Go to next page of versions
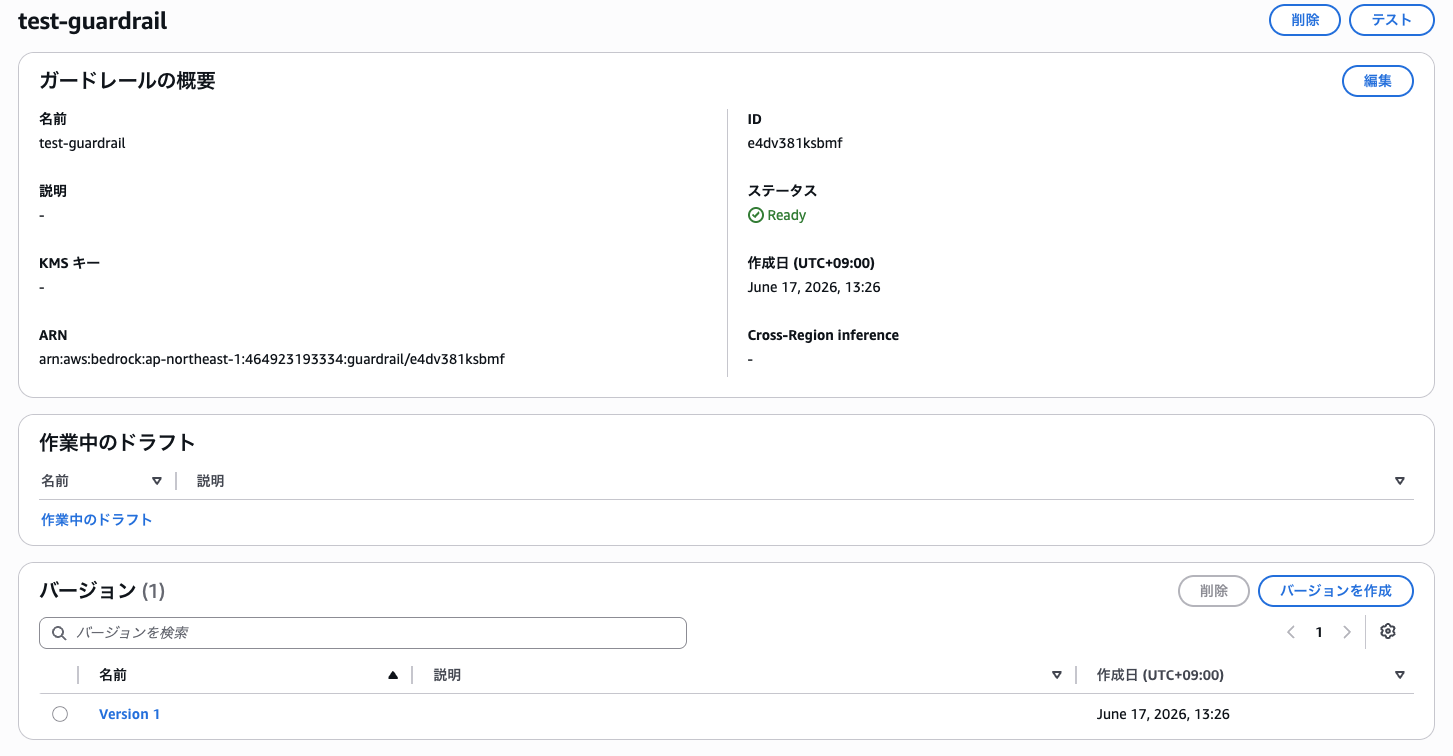The height and width of the screenshot is (756, 1453). point(1347,632)
